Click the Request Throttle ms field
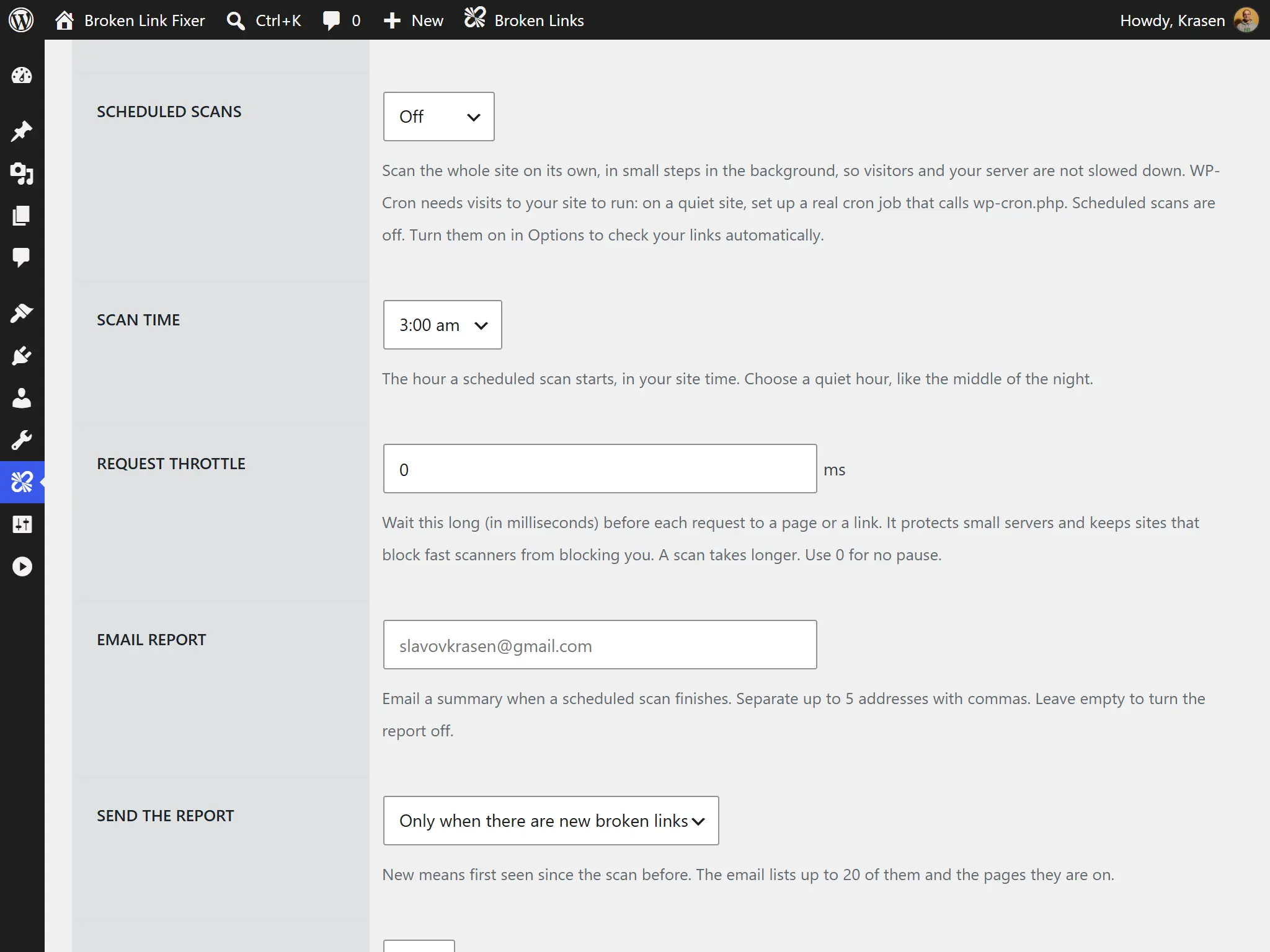 point(600,469)
